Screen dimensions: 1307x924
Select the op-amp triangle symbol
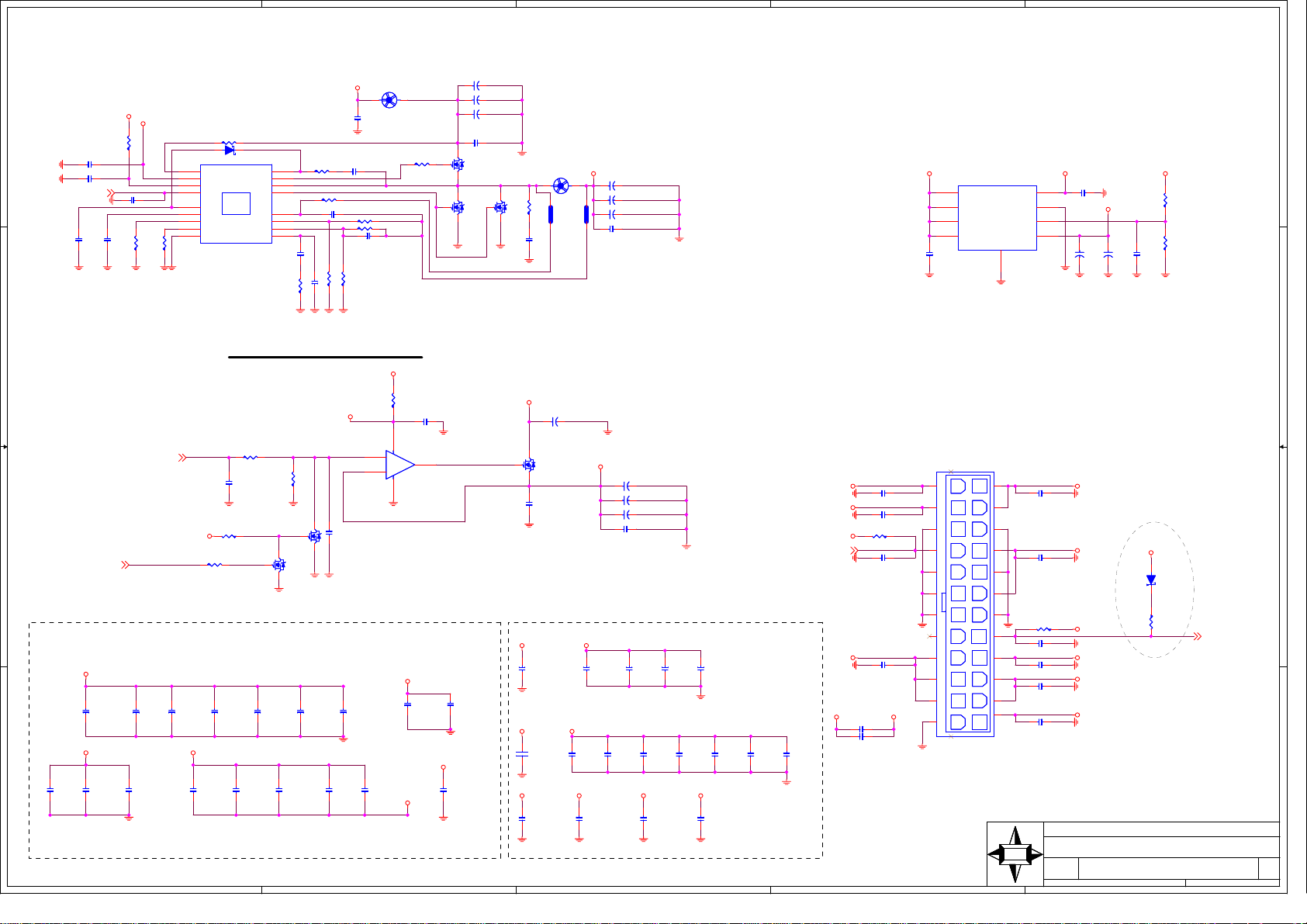(x=400, y=465)
